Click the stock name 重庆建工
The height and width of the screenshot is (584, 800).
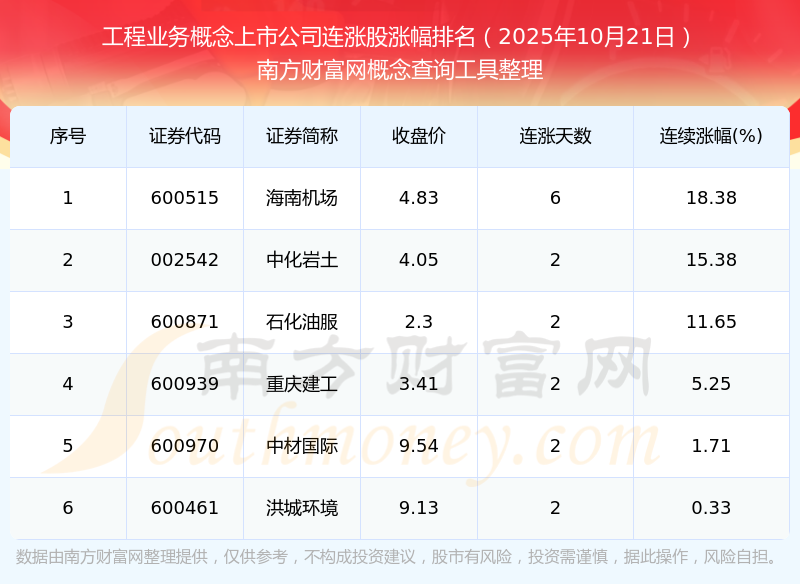(302, 384)
